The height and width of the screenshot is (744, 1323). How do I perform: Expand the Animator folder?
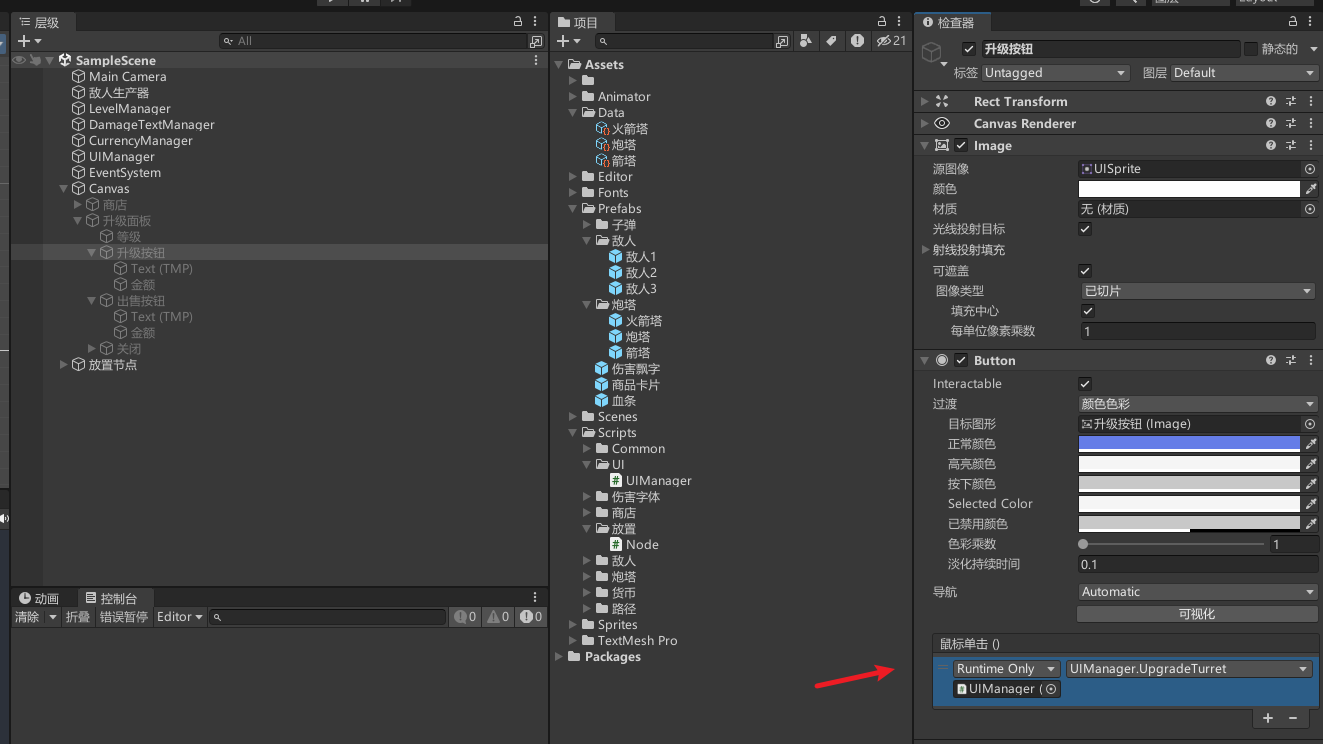point(573,96)
